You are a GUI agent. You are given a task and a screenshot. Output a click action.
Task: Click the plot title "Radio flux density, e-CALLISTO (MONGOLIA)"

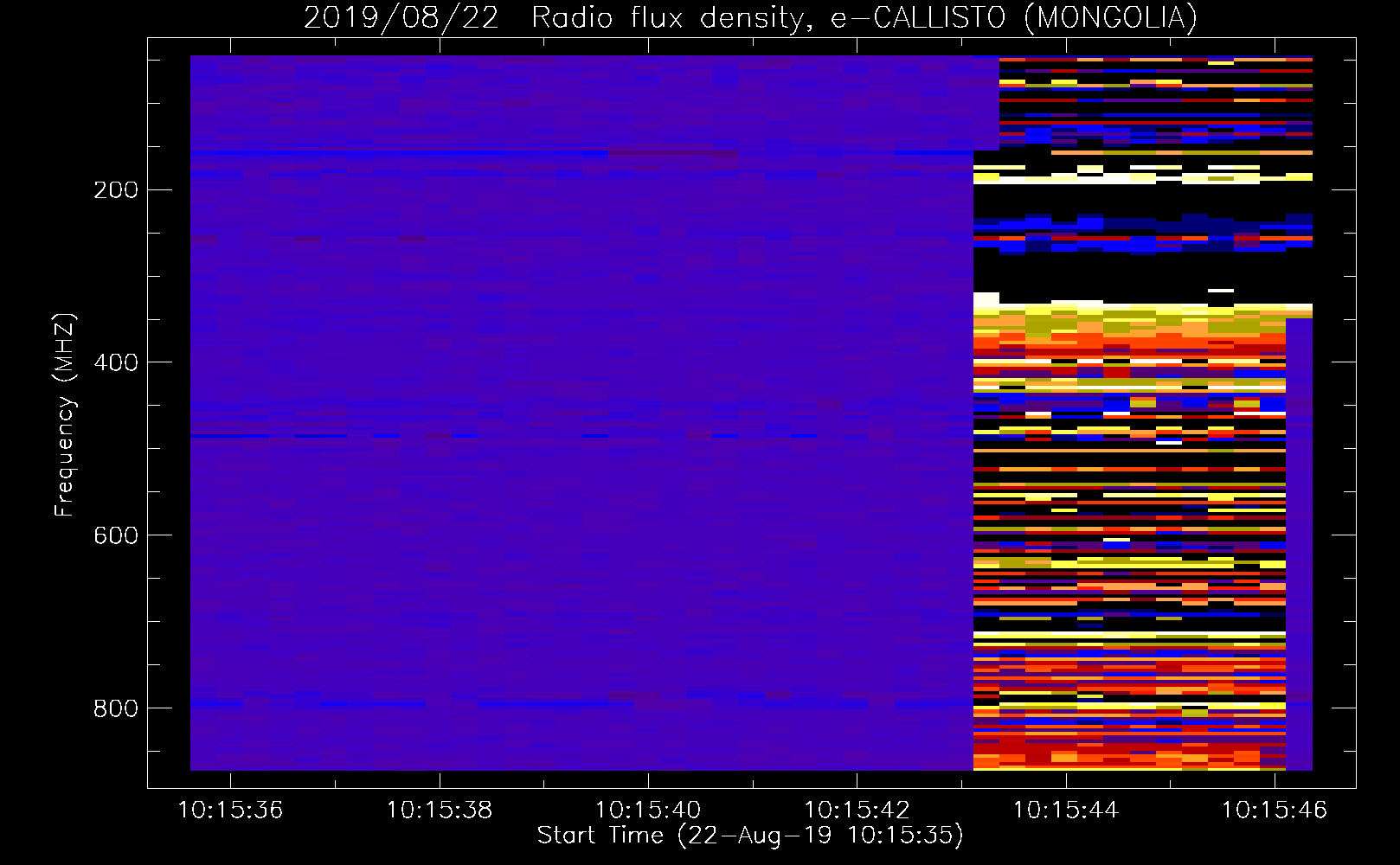(864, 18)
